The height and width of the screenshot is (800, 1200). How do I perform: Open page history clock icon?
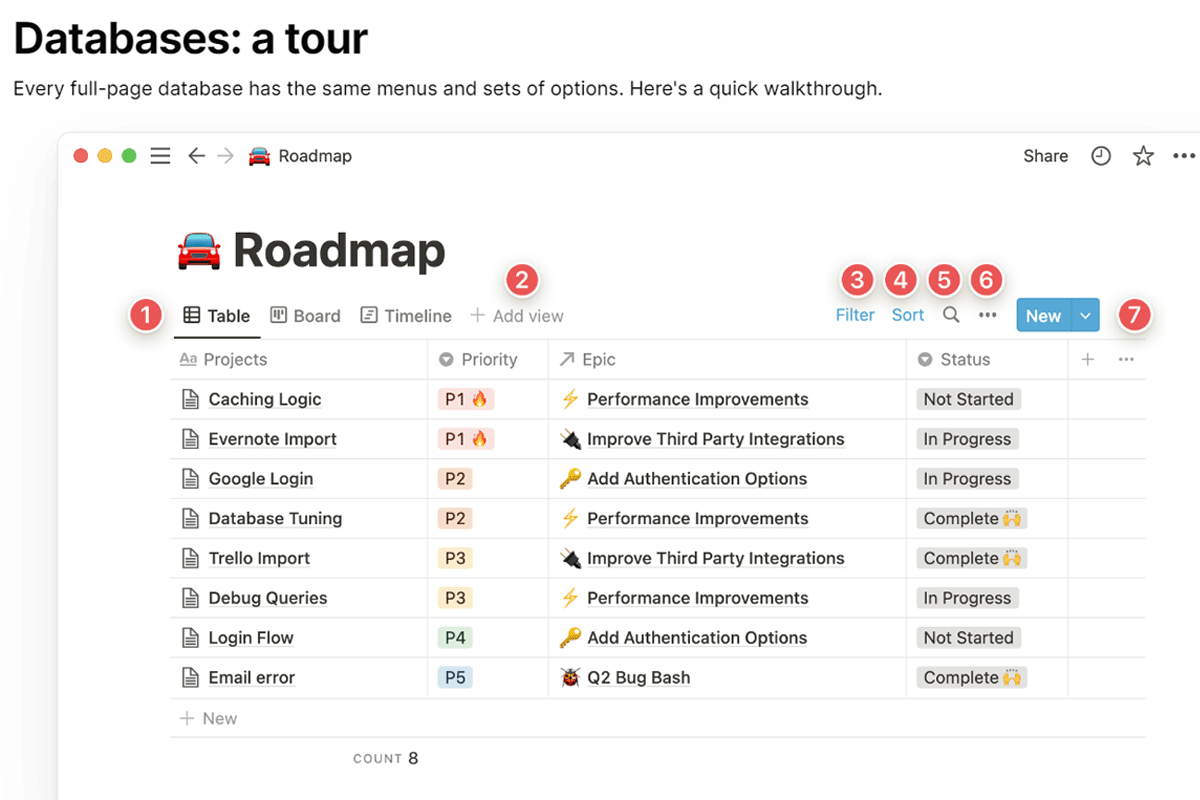pyautogui.click(x=1101, y=156)
